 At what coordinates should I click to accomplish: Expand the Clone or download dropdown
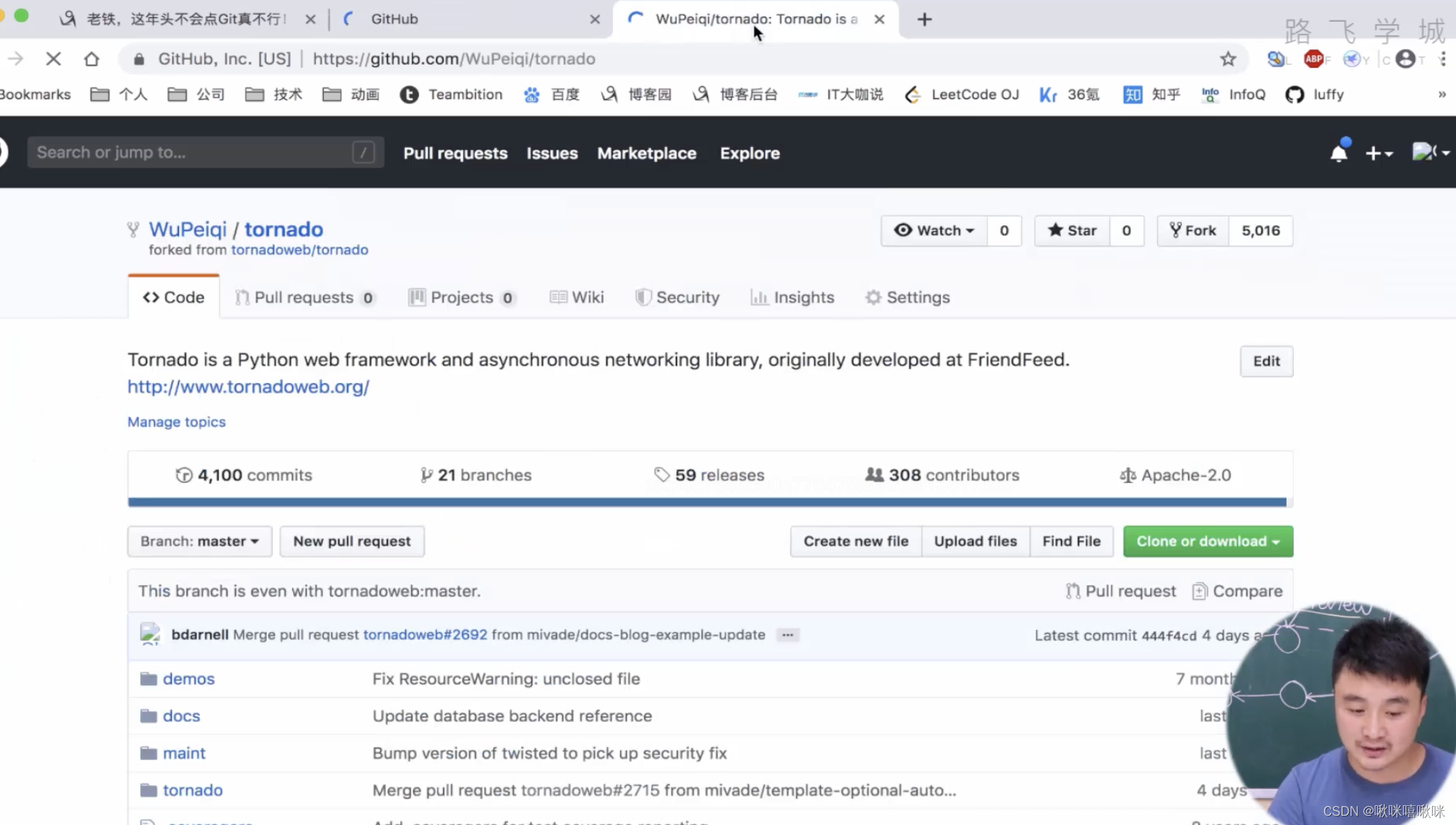(x=1208, y=542)
